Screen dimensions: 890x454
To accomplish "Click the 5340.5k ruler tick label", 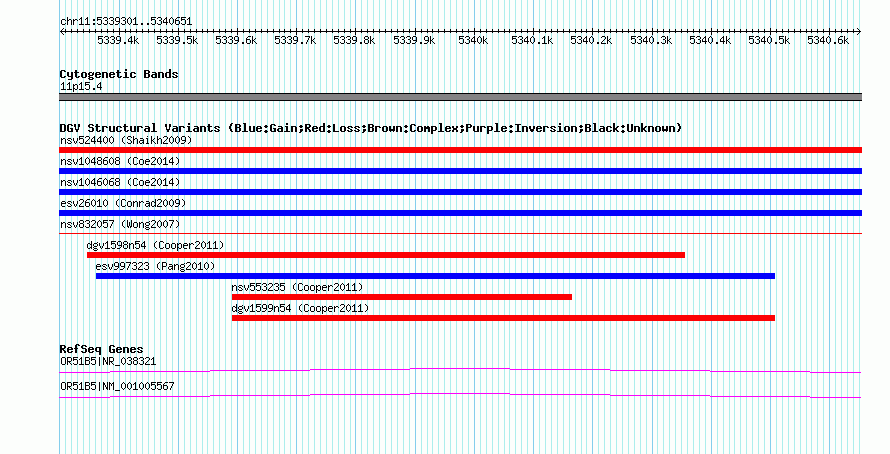I will pyautogui.click(x=769, y=40).
